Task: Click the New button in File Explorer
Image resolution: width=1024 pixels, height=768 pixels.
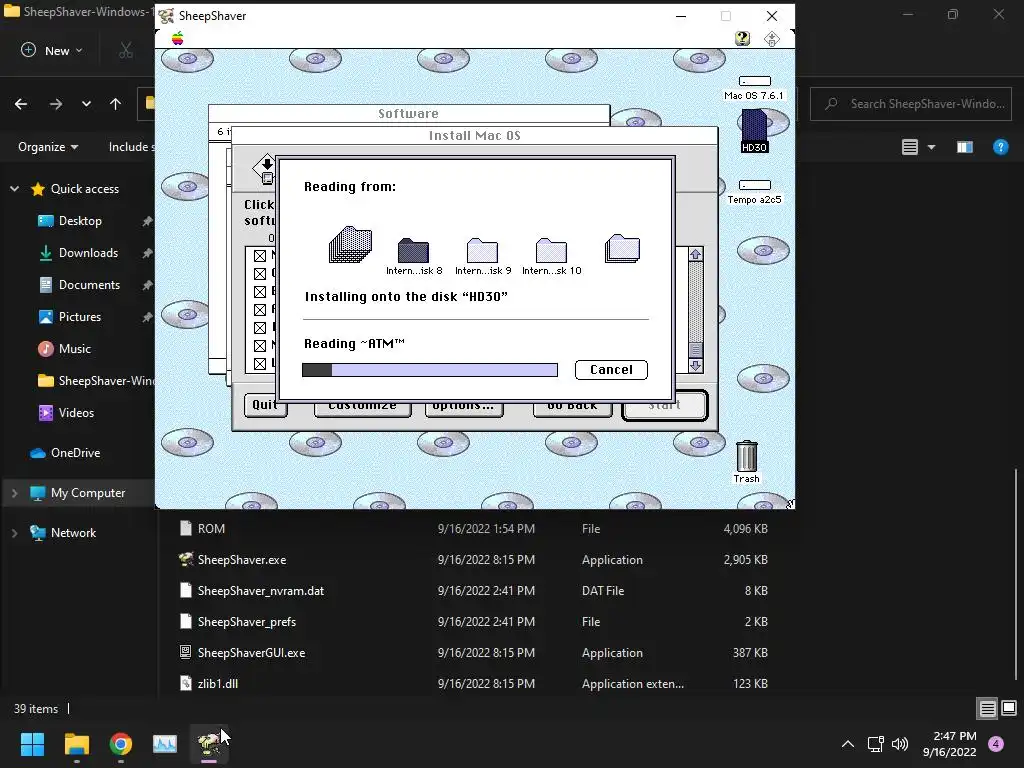Action: (x=52, y=50)
